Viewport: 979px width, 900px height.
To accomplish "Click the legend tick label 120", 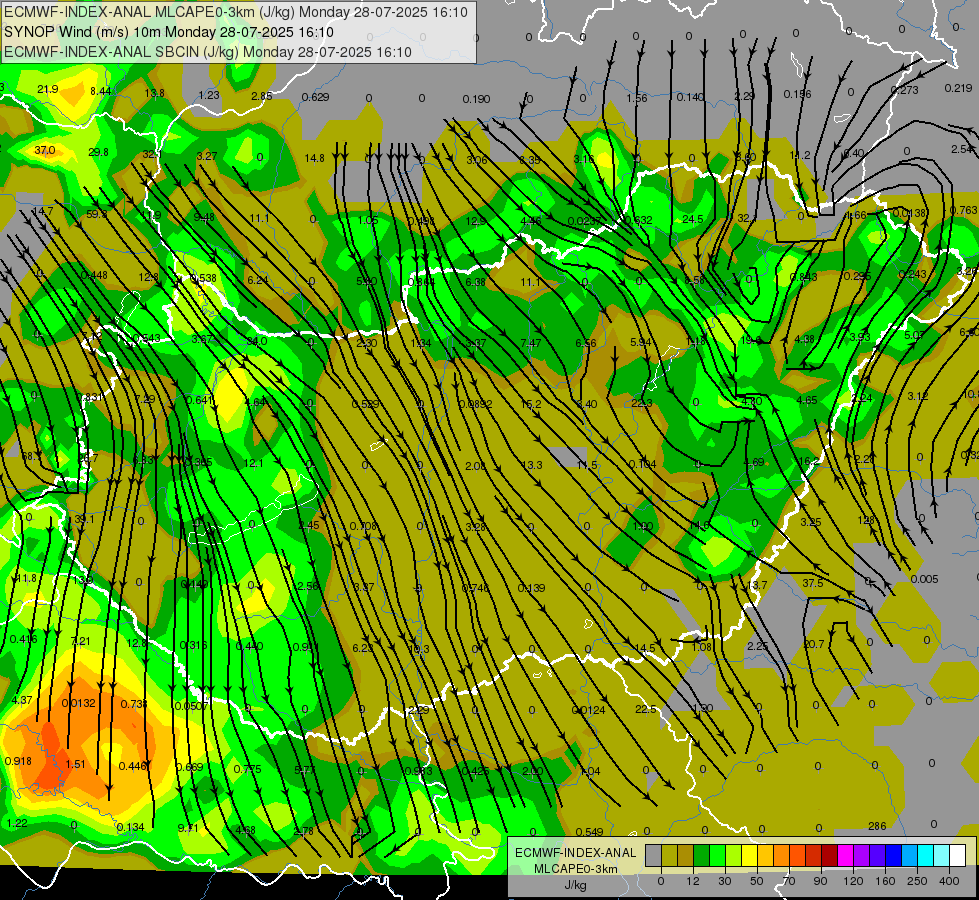I will click(x=853, y=881).
